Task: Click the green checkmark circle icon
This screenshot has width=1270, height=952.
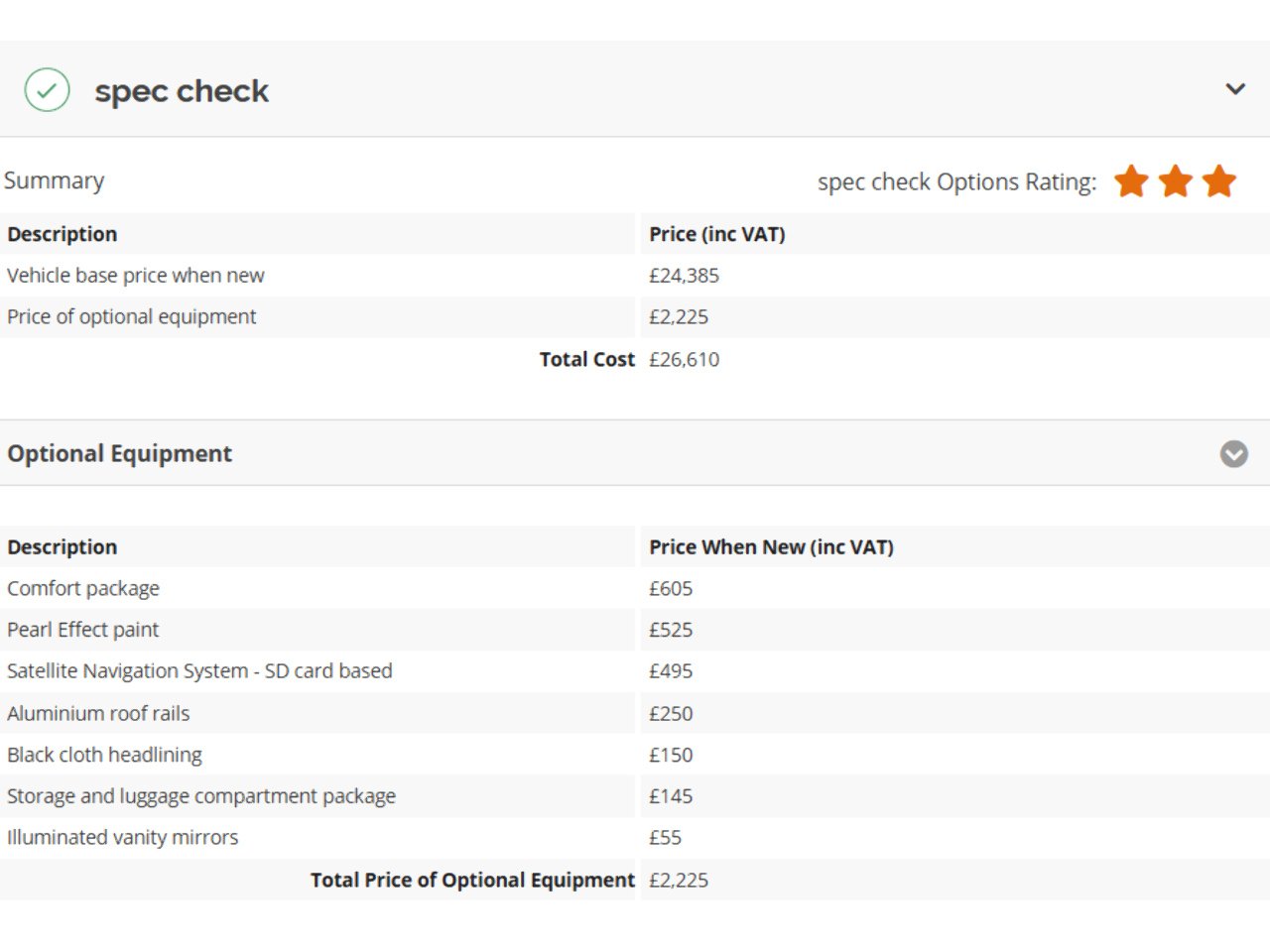Action: click(x=47, y=90)
